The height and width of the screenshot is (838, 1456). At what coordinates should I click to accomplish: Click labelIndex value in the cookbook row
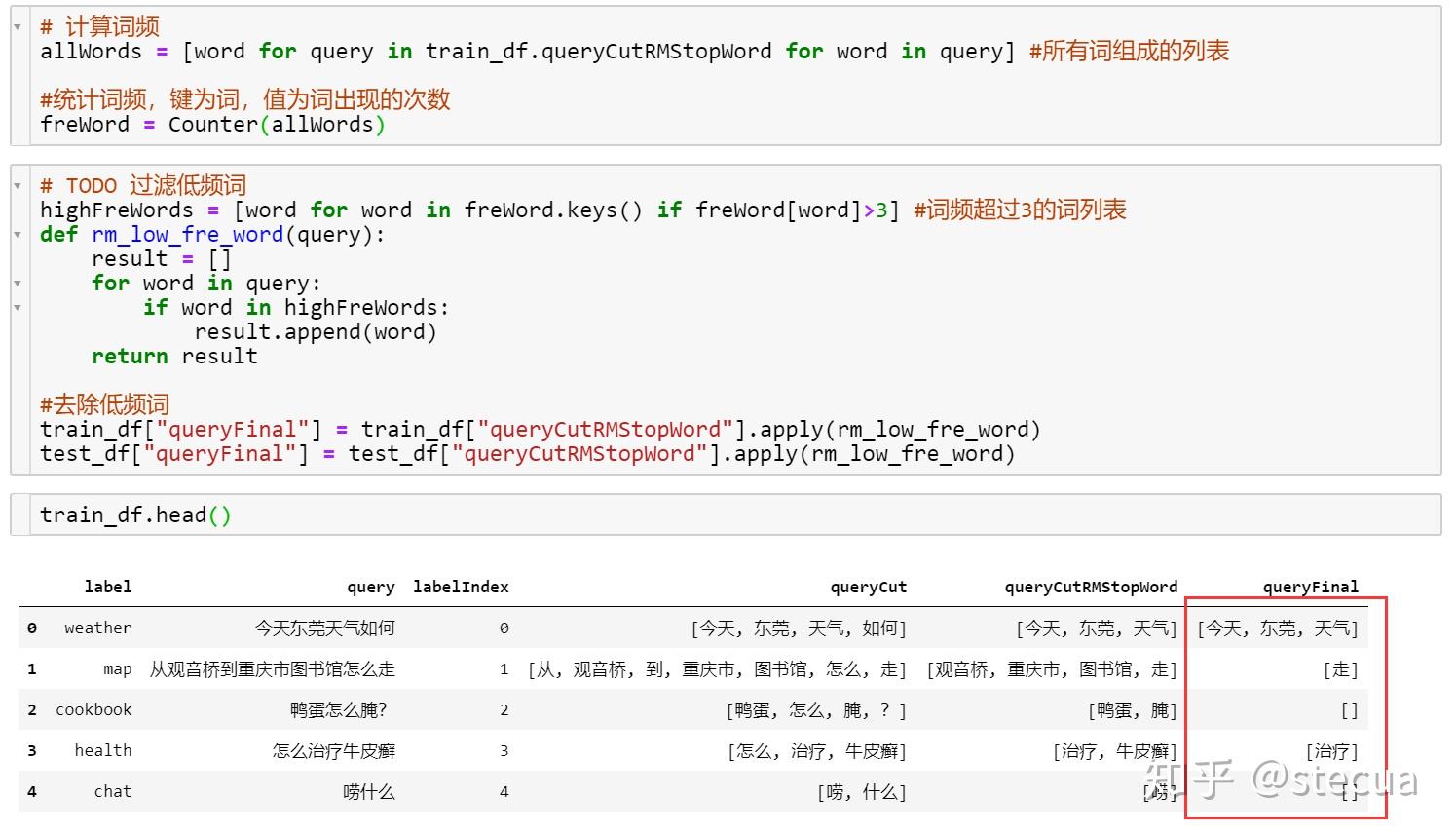click(x=504, y=710)
